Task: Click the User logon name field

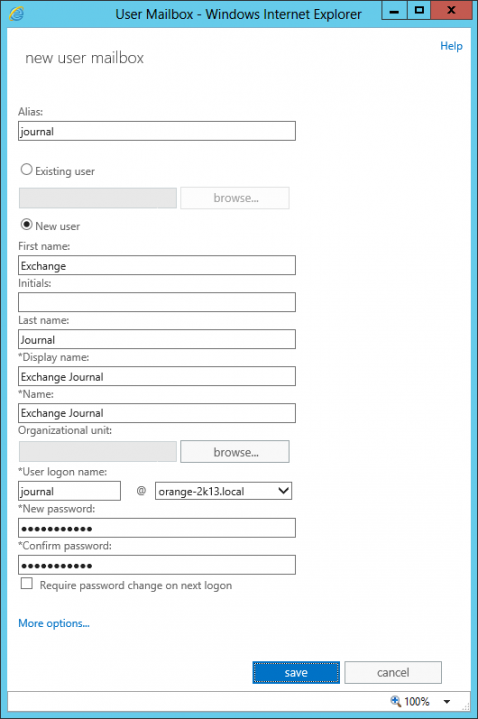Action: (x=70, y=491)
